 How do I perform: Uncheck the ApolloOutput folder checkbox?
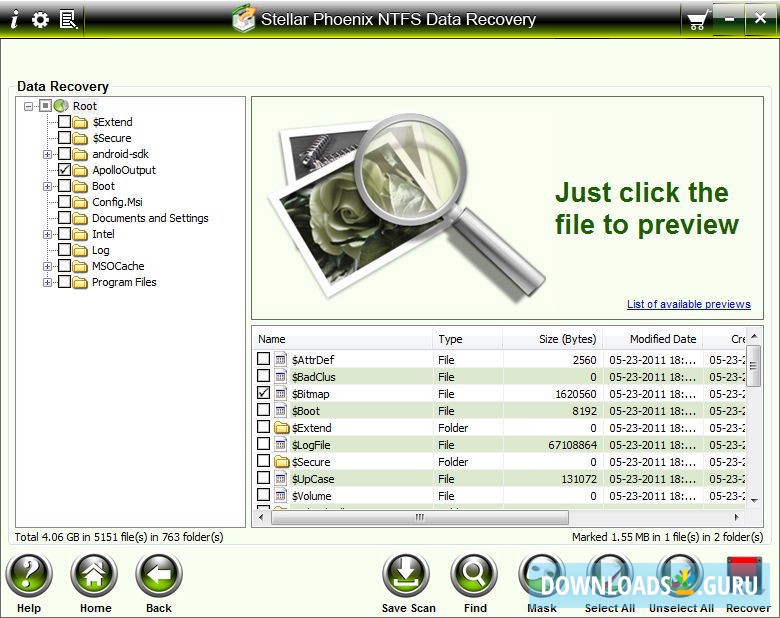65,170
